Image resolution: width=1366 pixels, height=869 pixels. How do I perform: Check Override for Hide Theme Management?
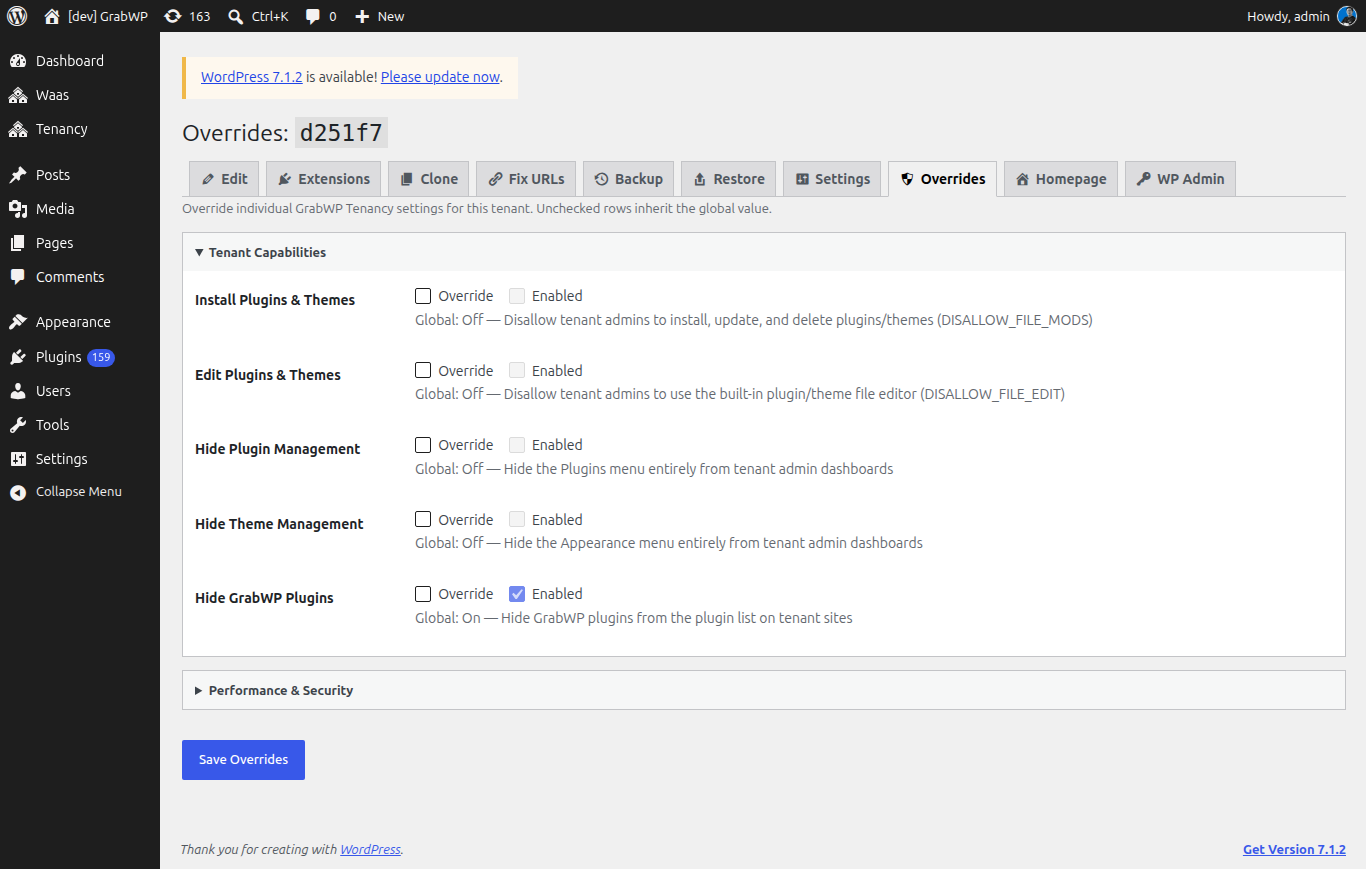click(423, 520)
